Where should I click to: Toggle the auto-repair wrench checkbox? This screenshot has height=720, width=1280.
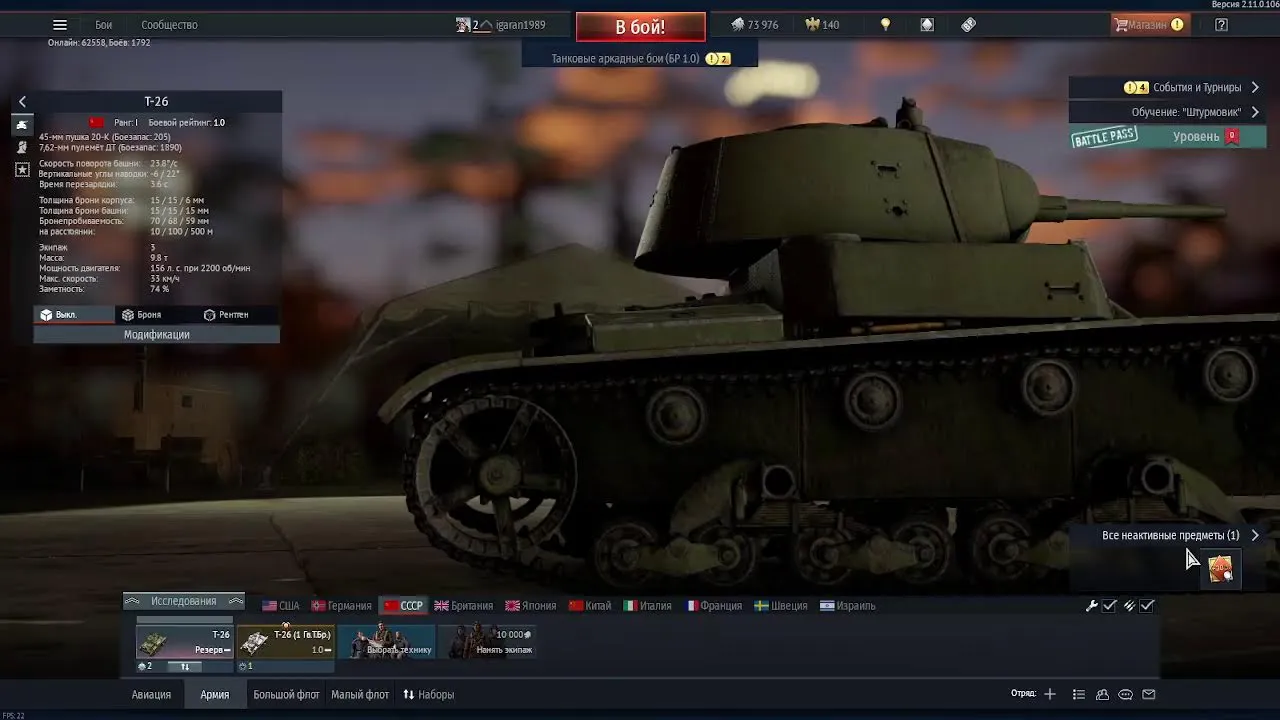pyautogui.click(x=1109, y=606)
